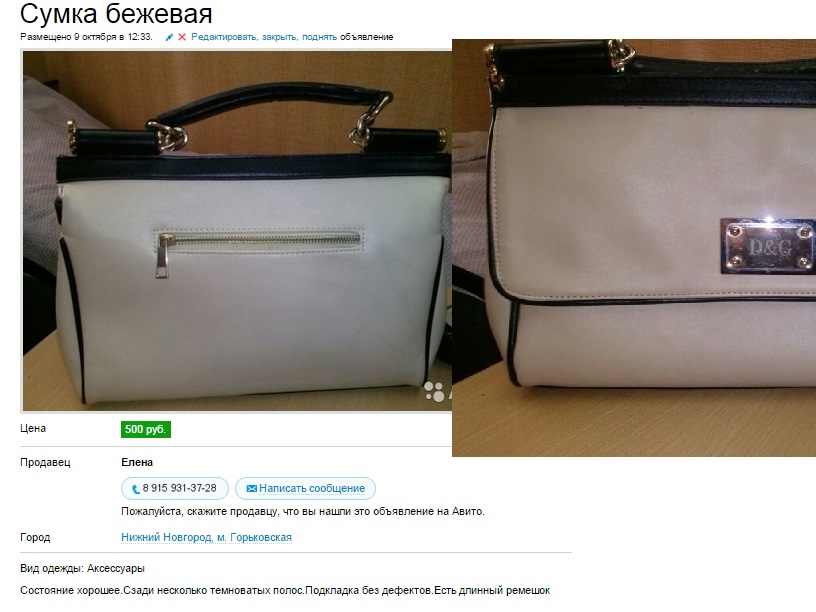The height and width of the screenshot is (612, 816).
Task: Click the Вид одежды: Аксессуары line
Action: (82, 568)
